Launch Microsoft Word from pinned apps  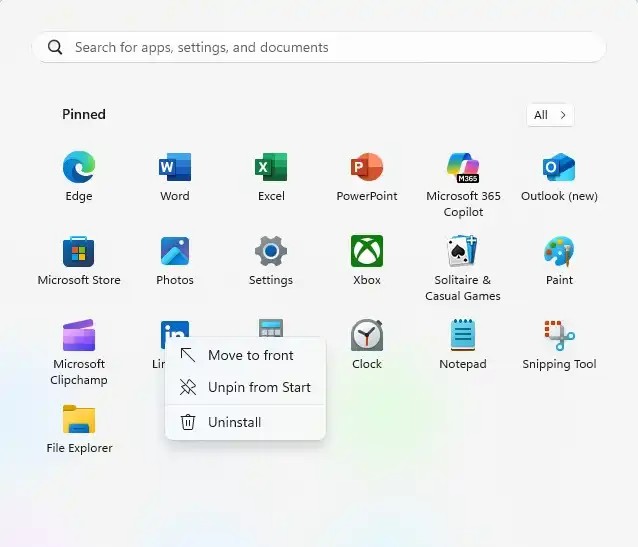(x=175, y=168)
